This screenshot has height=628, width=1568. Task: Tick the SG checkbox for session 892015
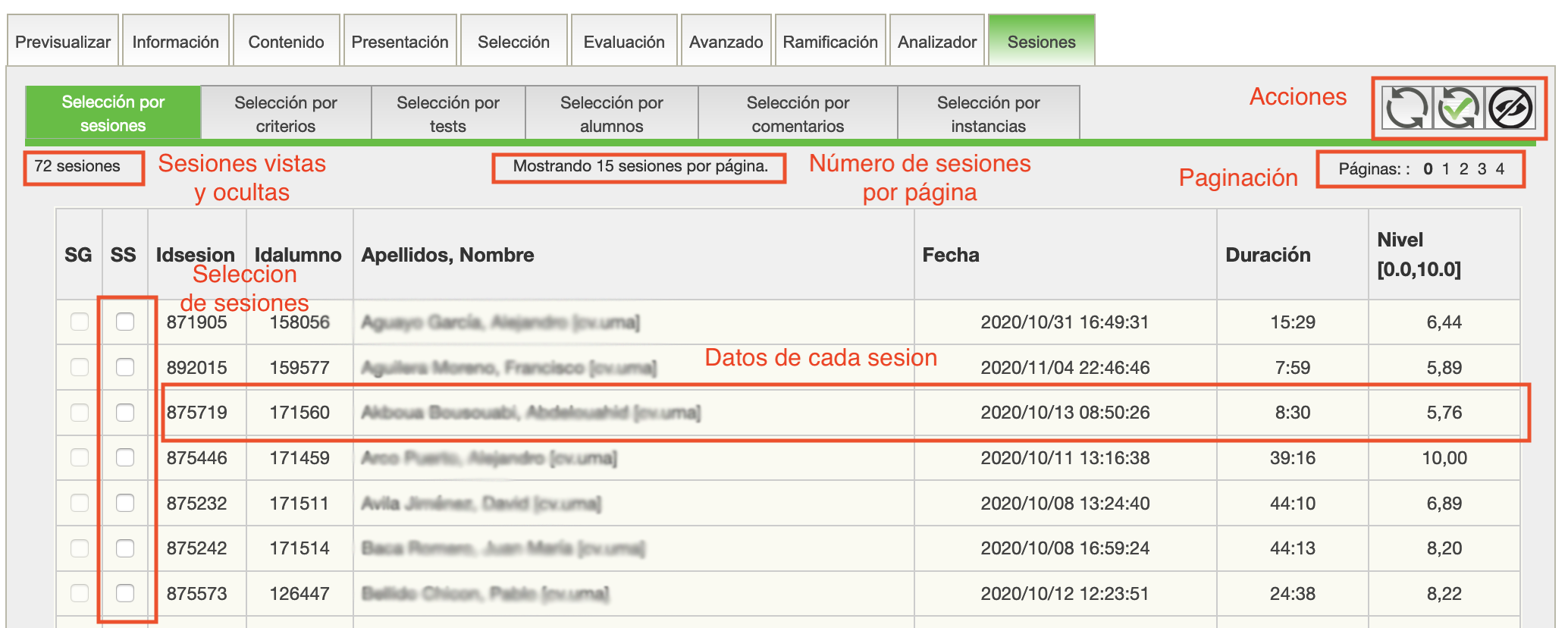point(80,368)
